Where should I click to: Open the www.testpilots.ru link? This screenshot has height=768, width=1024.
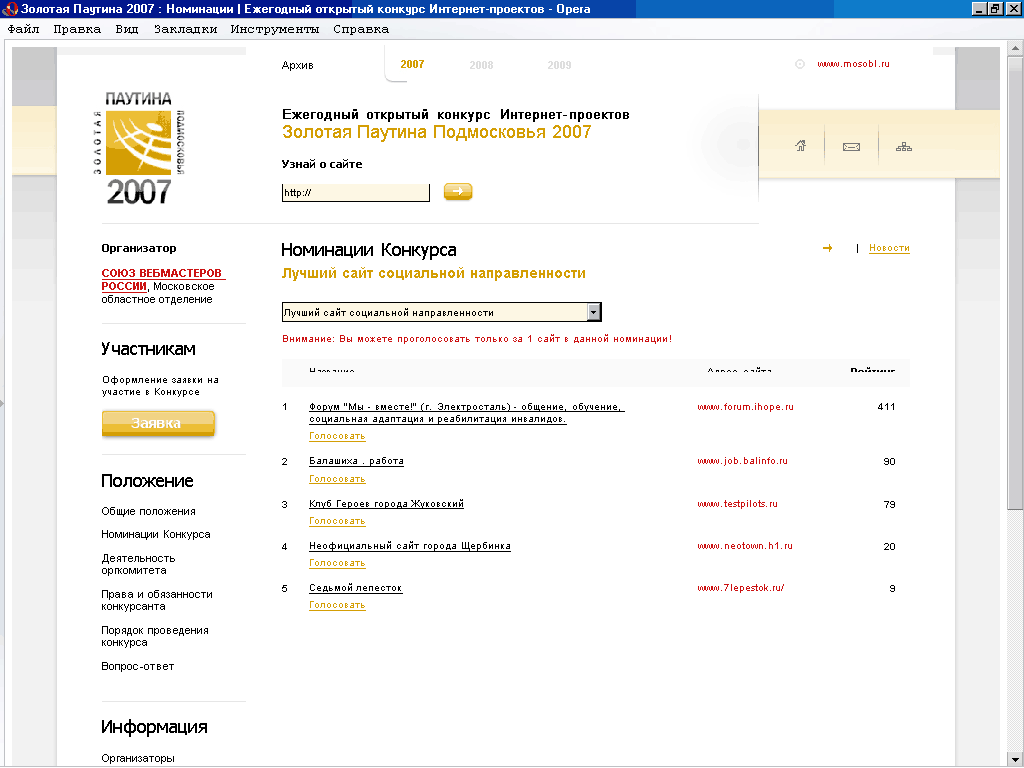coord(737,504)
